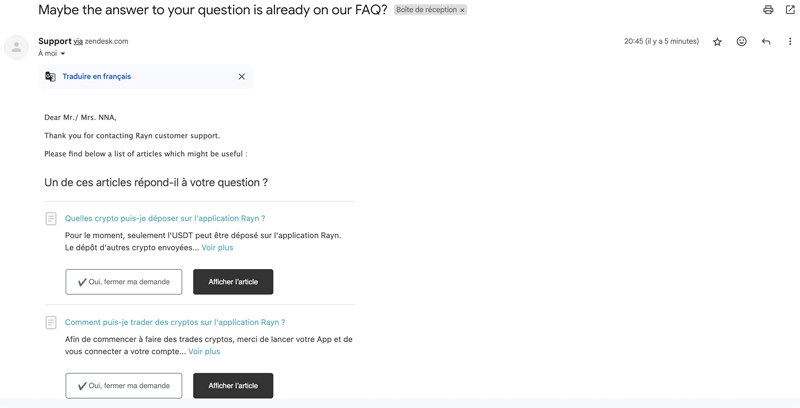This screenshot has width=800, height=408.
Task: Click the translate language icon
Action: pyautogui.click(x=50, y=76)
